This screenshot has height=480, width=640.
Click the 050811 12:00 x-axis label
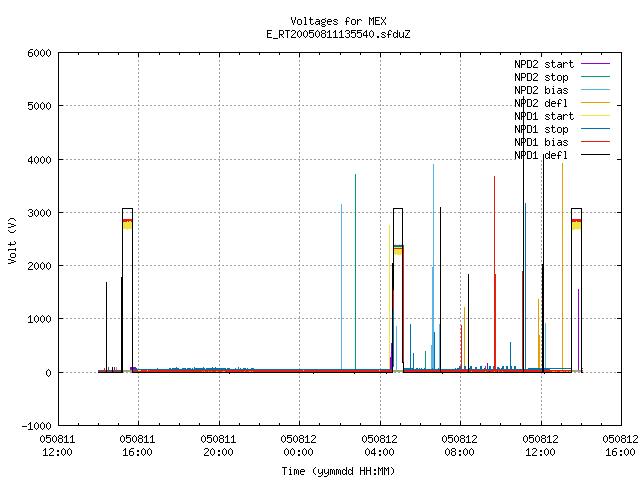[57, 446]
